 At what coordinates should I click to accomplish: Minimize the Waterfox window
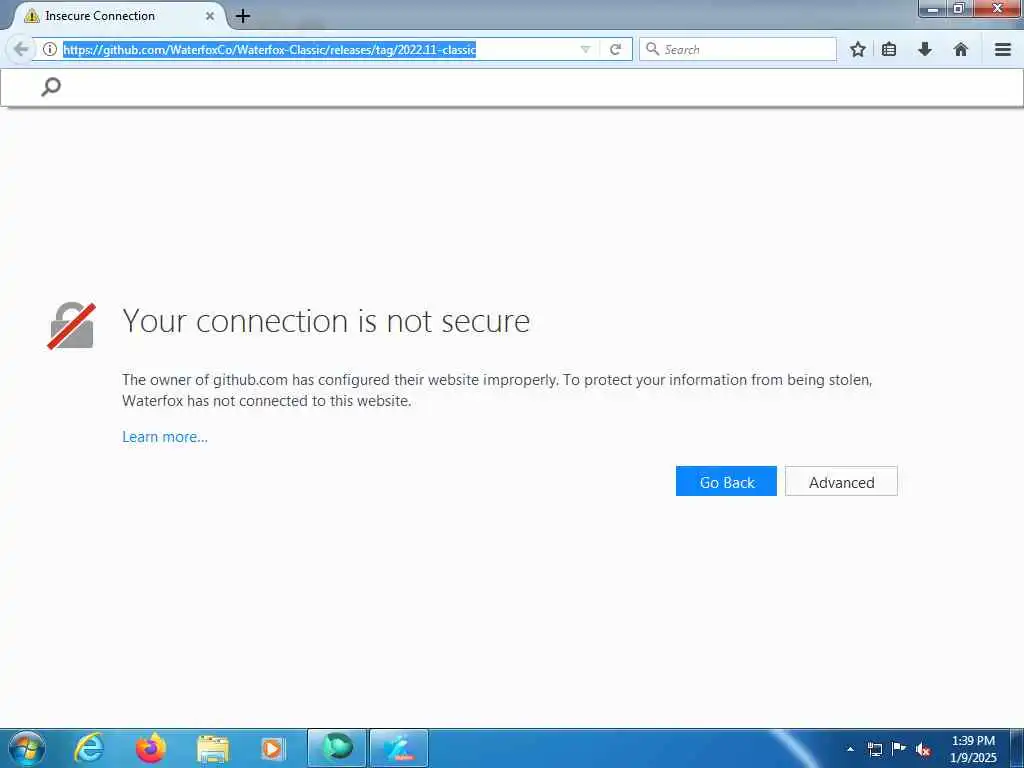[x=933, y=8]
